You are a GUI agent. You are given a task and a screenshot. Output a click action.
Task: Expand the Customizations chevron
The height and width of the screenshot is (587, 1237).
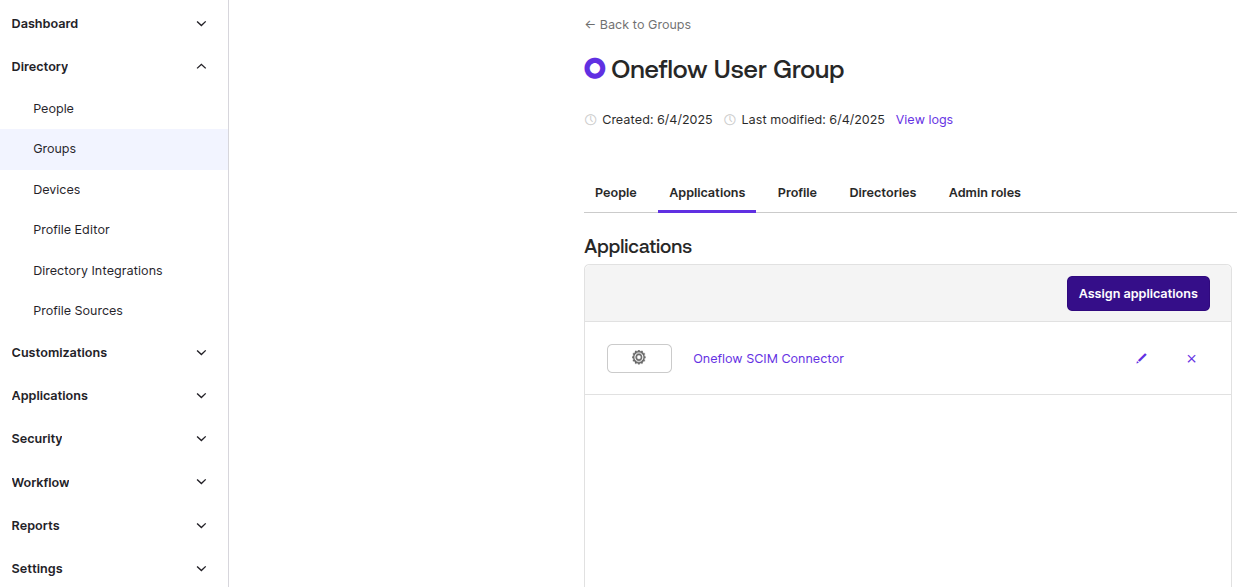(201, 353)
